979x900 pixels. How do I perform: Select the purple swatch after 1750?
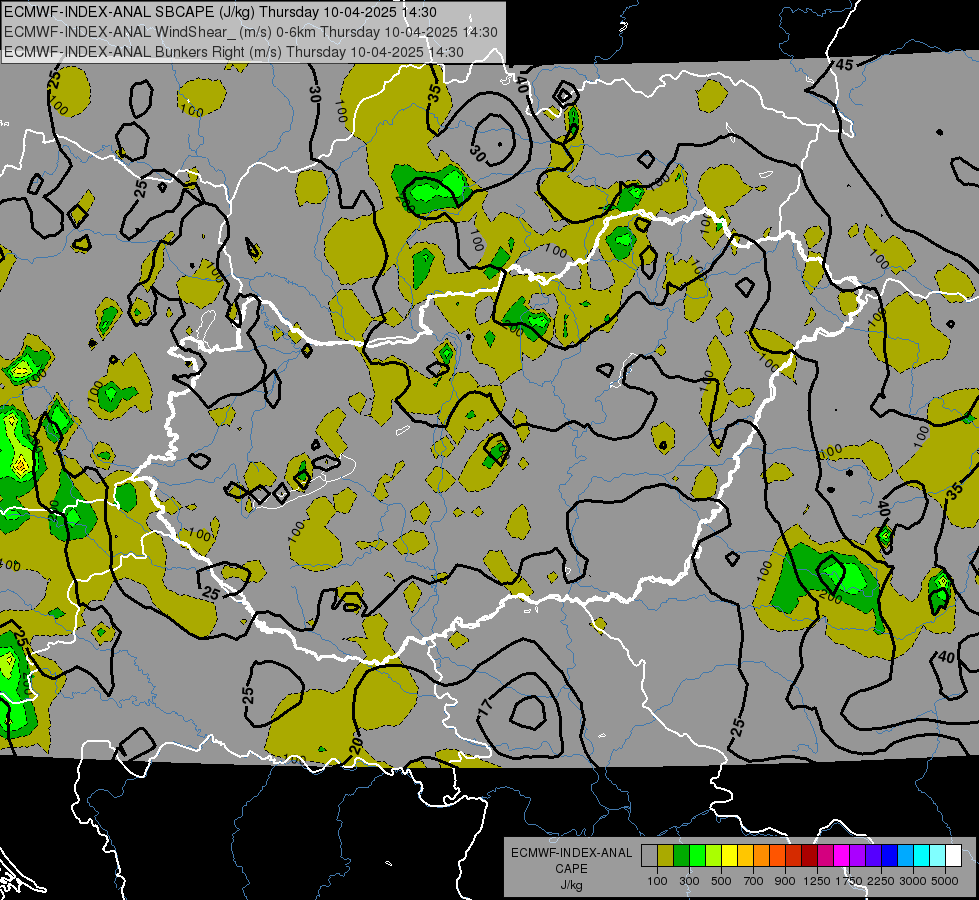[x=858, y=856]
